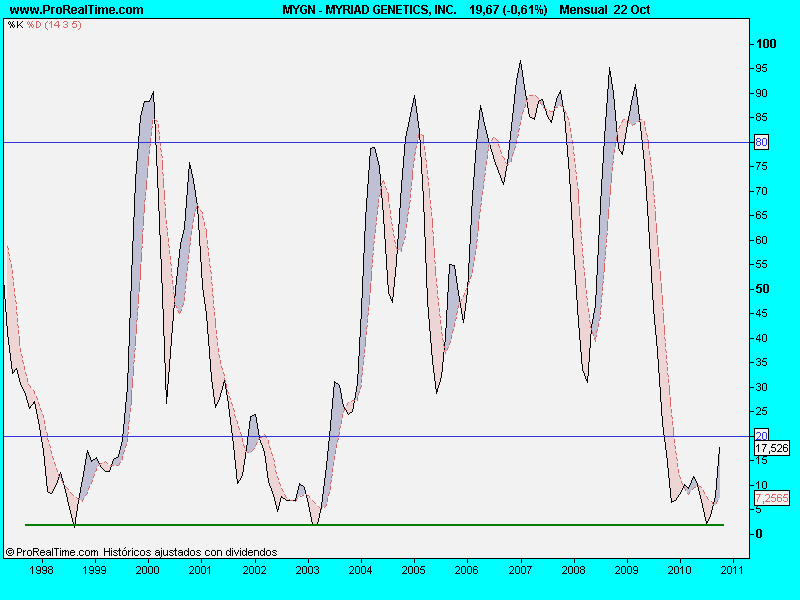Click the 2000 year label
800x600 pixels.
(x=147, y=570)
